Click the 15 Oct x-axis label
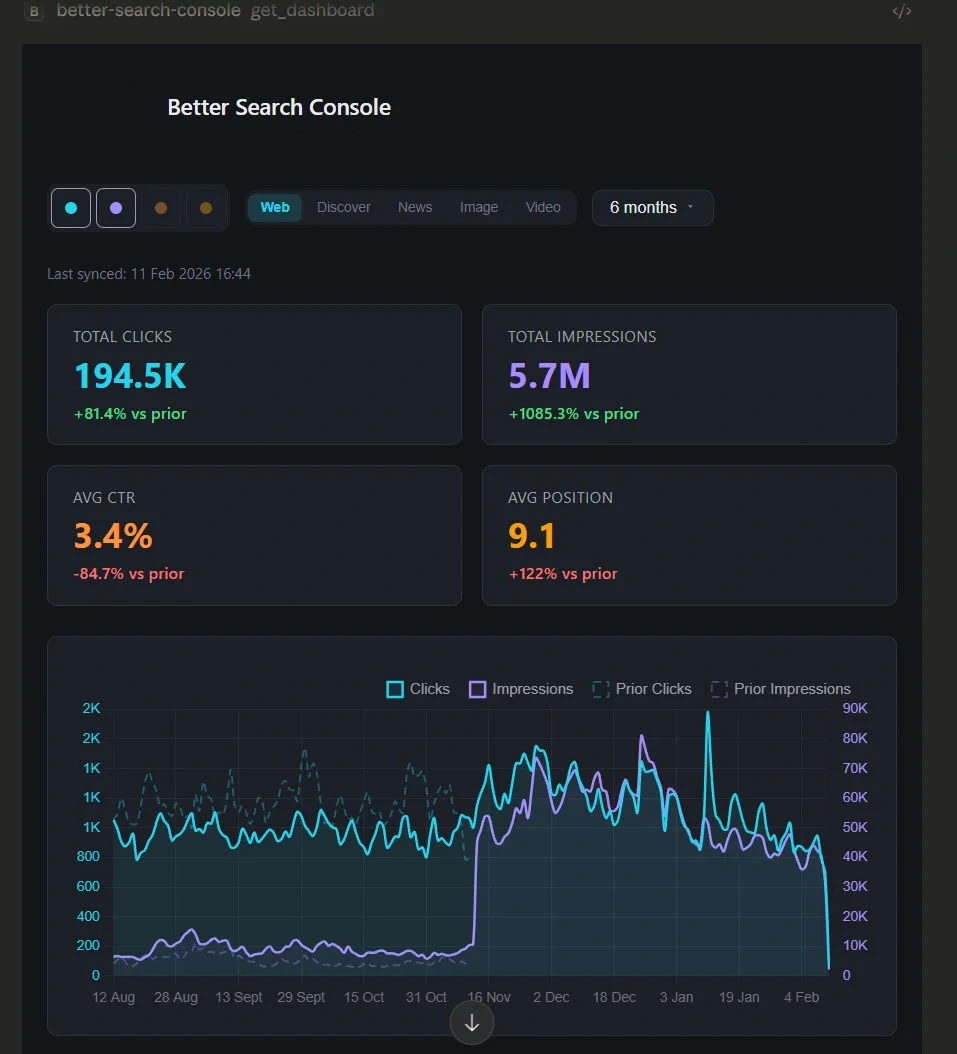This screenshot has width=957, height=1054. point(364,997)
